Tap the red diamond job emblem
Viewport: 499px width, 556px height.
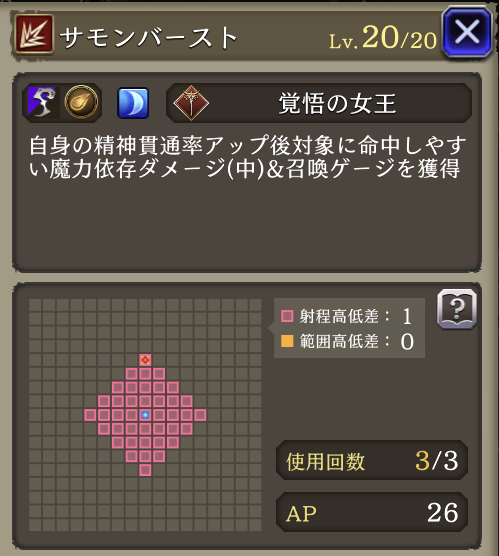click(x=191, y=103)
